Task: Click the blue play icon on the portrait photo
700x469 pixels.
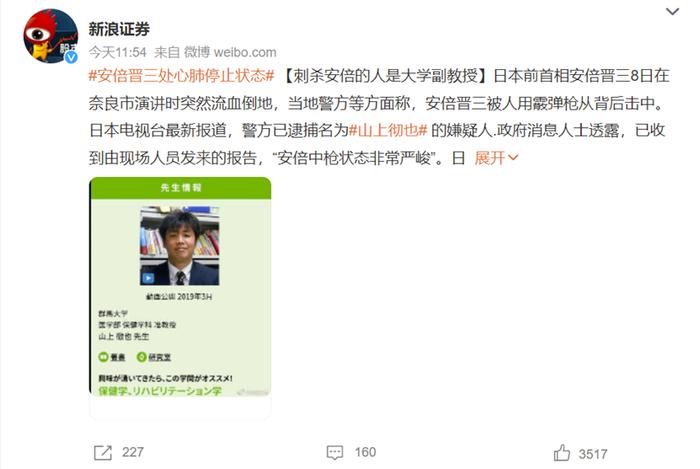Action: (148, 278)
